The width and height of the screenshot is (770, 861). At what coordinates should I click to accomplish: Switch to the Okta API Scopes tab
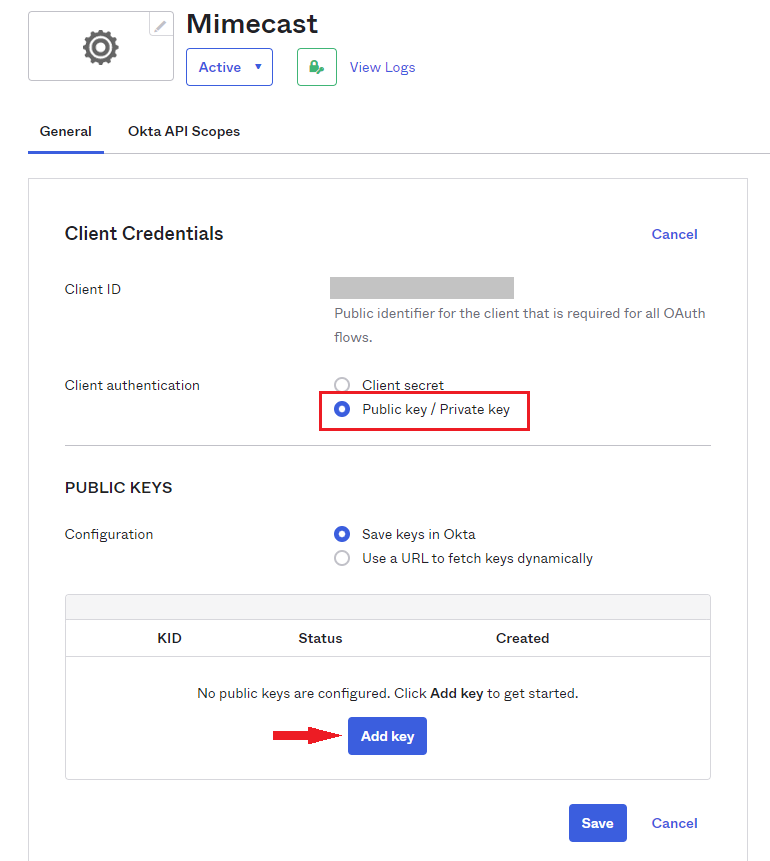point(184,131)
